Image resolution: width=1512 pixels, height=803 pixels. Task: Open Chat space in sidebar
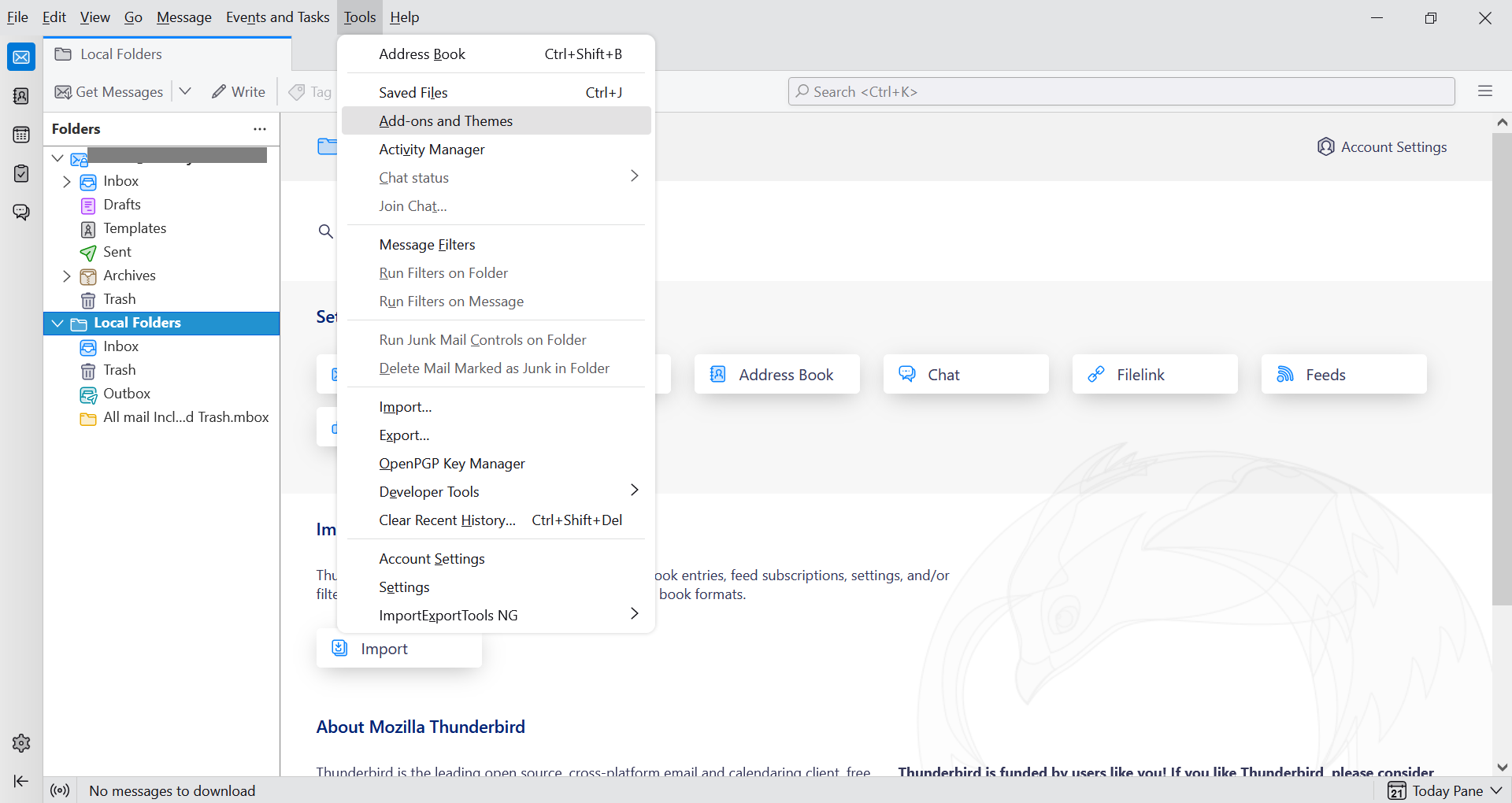click(21, 212)
